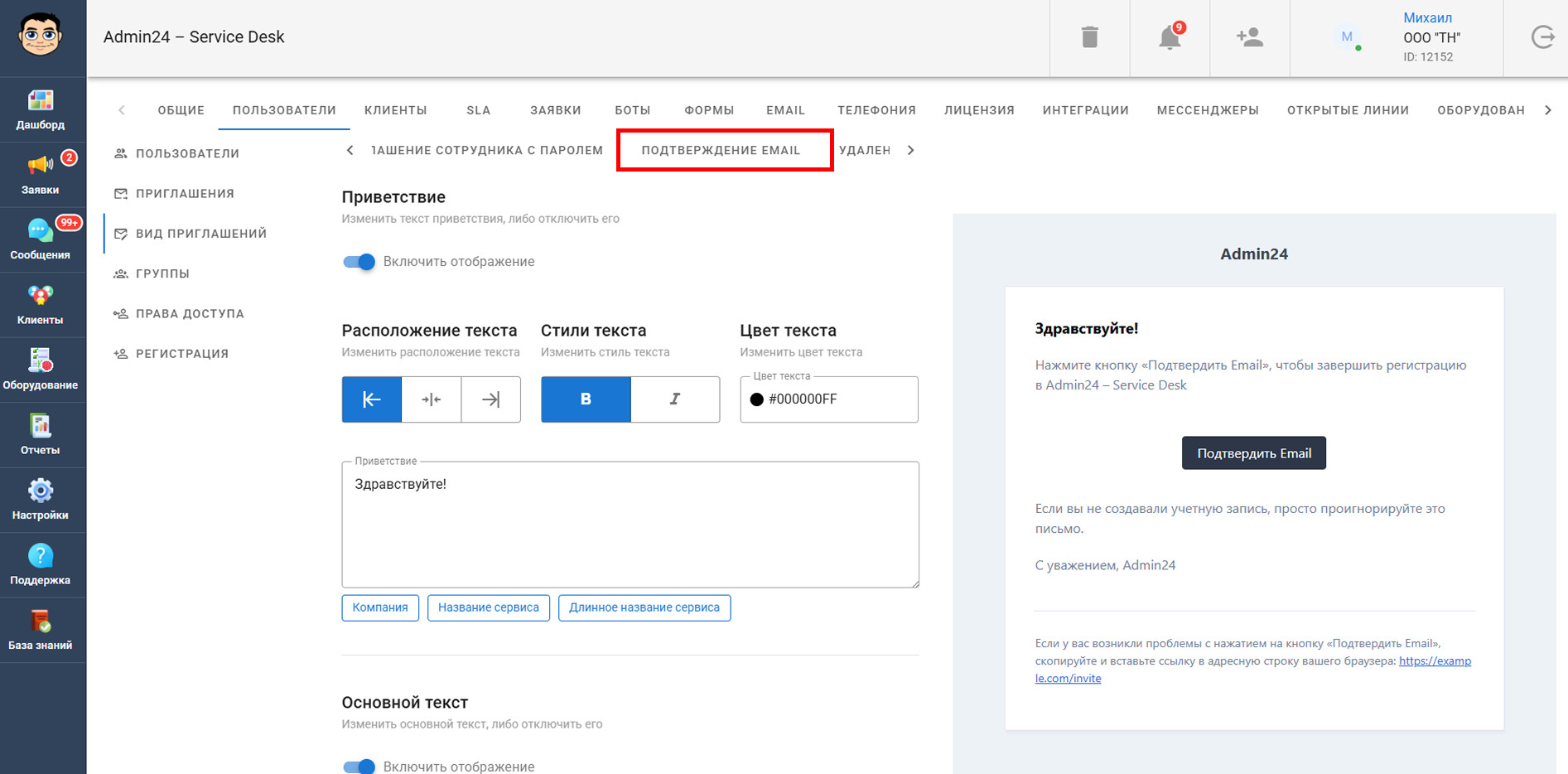
Task: Click the add user icon in header
Action: click(x=1249, y=37)
